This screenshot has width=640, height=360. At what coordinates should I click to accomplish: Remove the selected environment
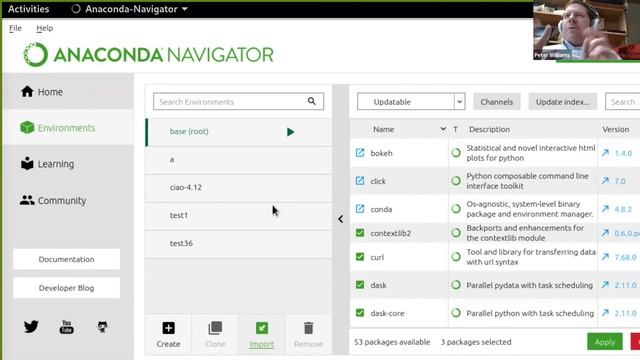[308, 335]
